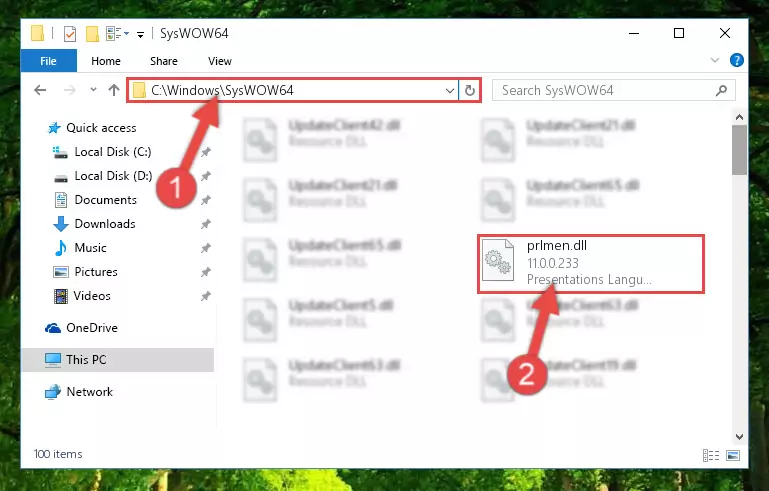Go back with the Back arrow

40,90
